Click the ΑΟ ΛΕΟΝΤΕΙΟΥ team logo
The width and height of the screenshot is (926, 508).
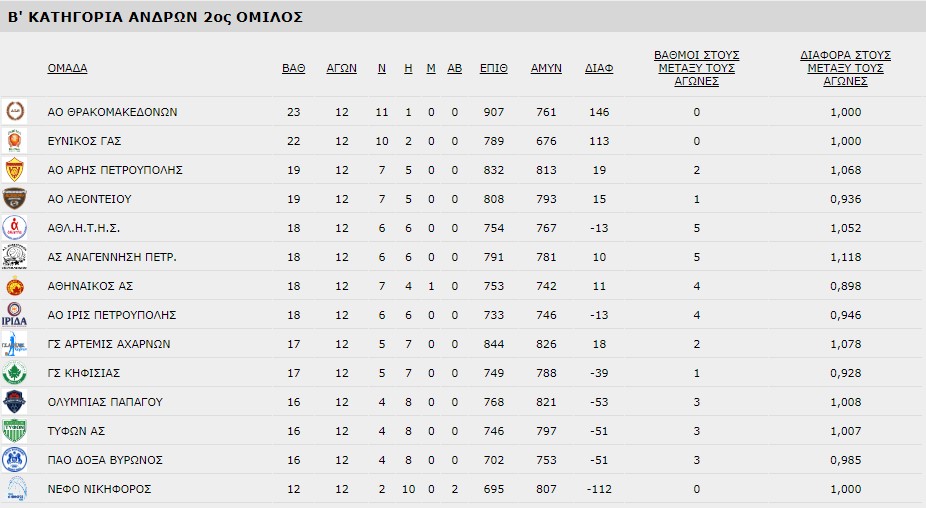point(16,199)
